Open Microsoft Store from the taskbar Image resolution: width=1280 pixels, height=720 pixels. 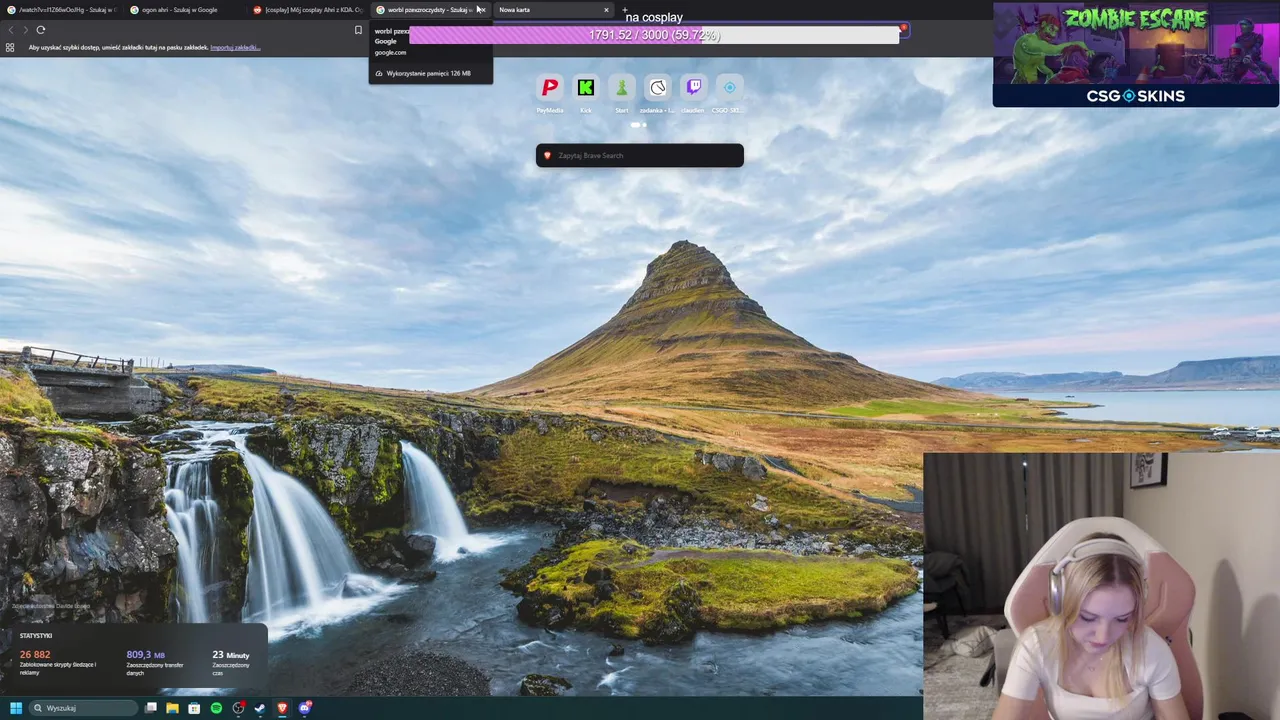[x=194, y=708]
